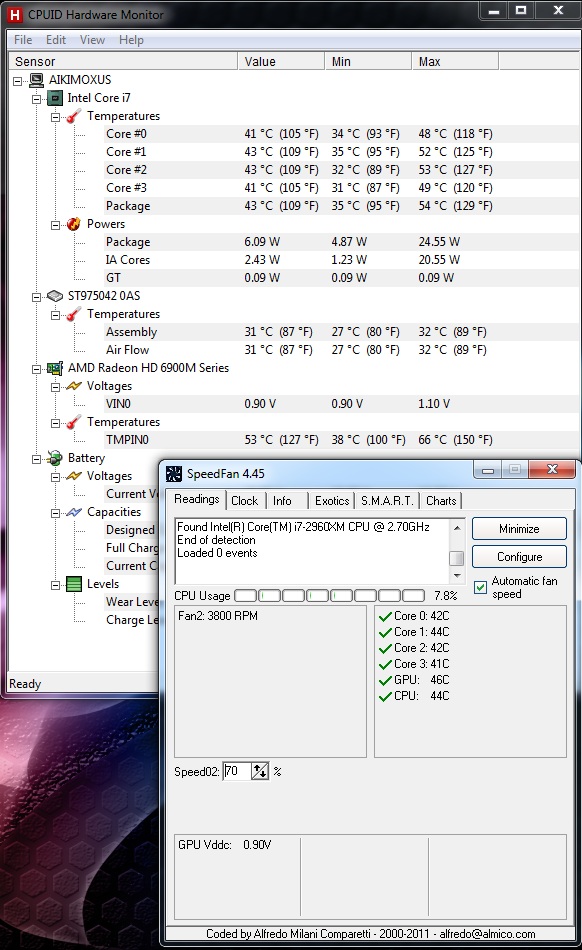Screen dimensions: 582x950
Task: Click the thermometer icon under Intel Core i7
Action: pos(73,116)
